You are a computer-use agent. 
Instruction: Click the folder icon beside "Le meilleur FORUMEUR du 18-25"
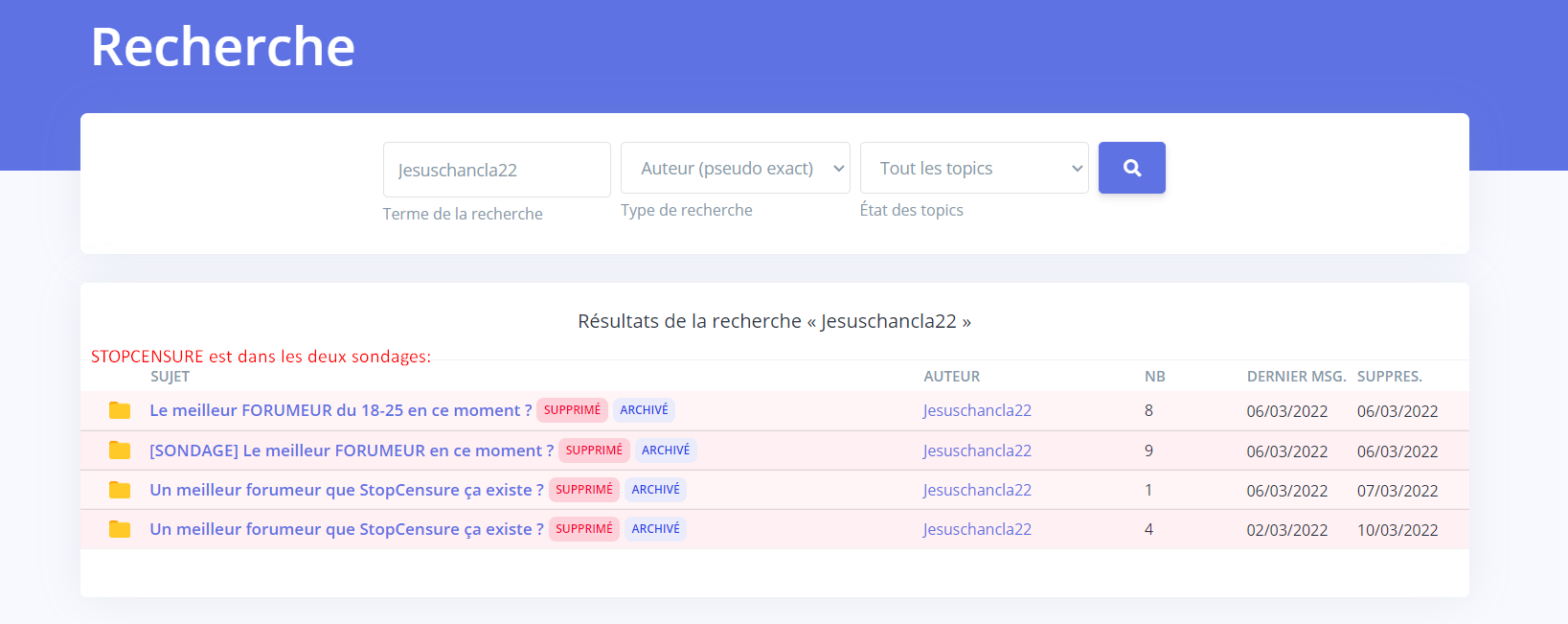click(120, 410)
